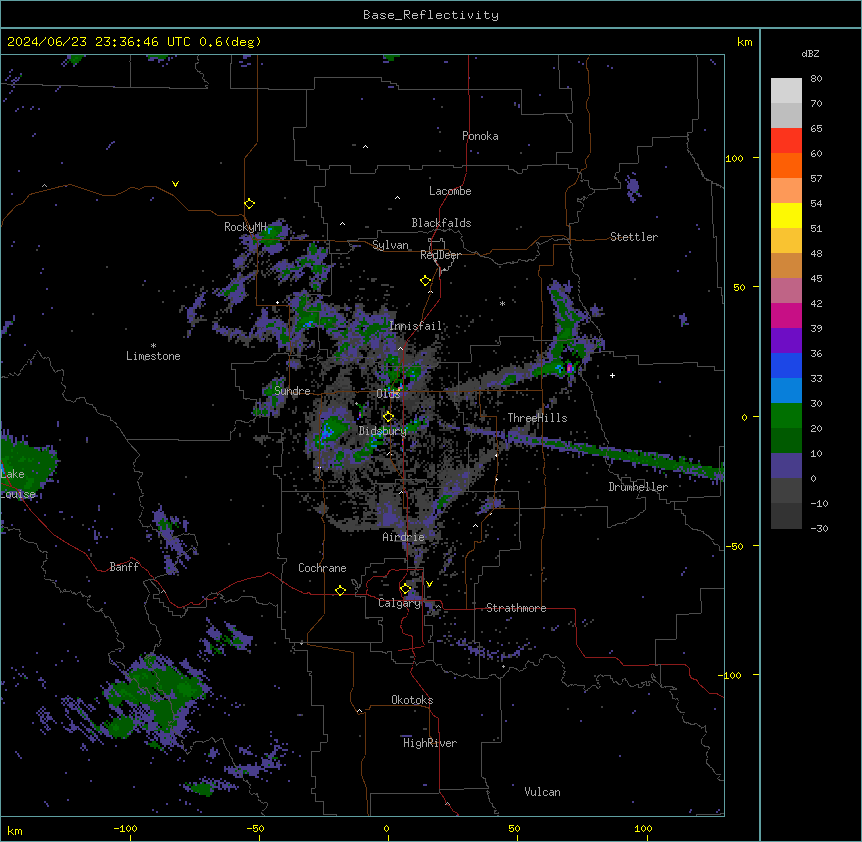Select the purple 36-39 dBZ legend swatch
This screenshot has height=842, width=862.
click(x=786, y=341)
